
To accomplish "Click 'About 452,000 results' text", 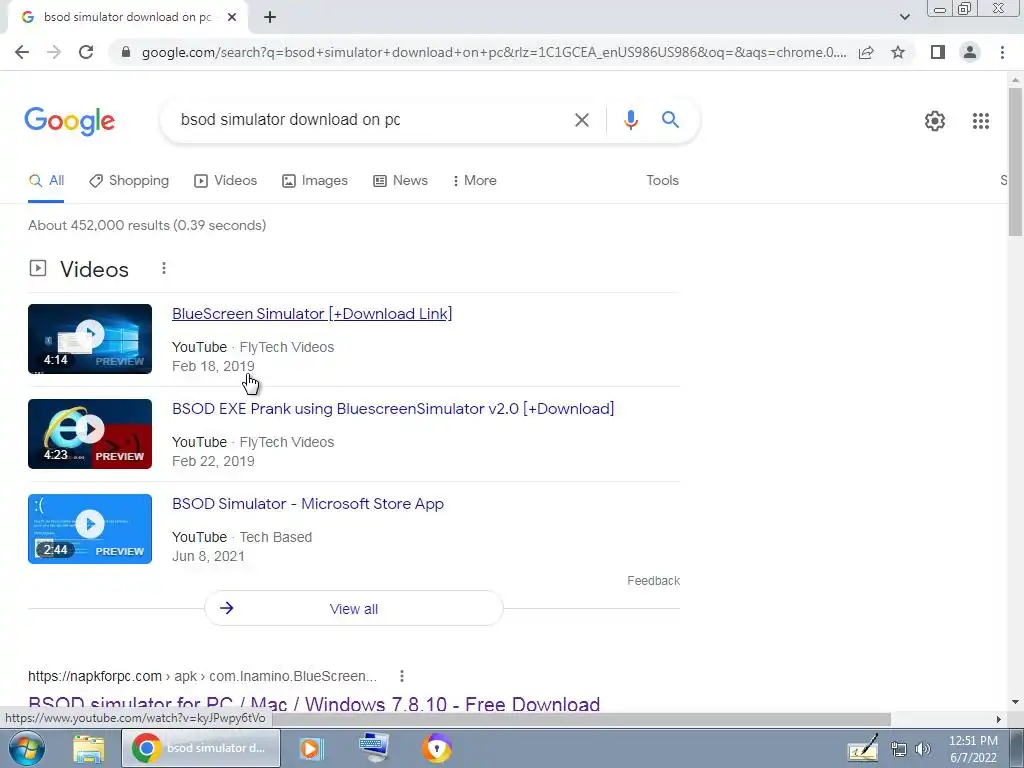I will (99, 225).
